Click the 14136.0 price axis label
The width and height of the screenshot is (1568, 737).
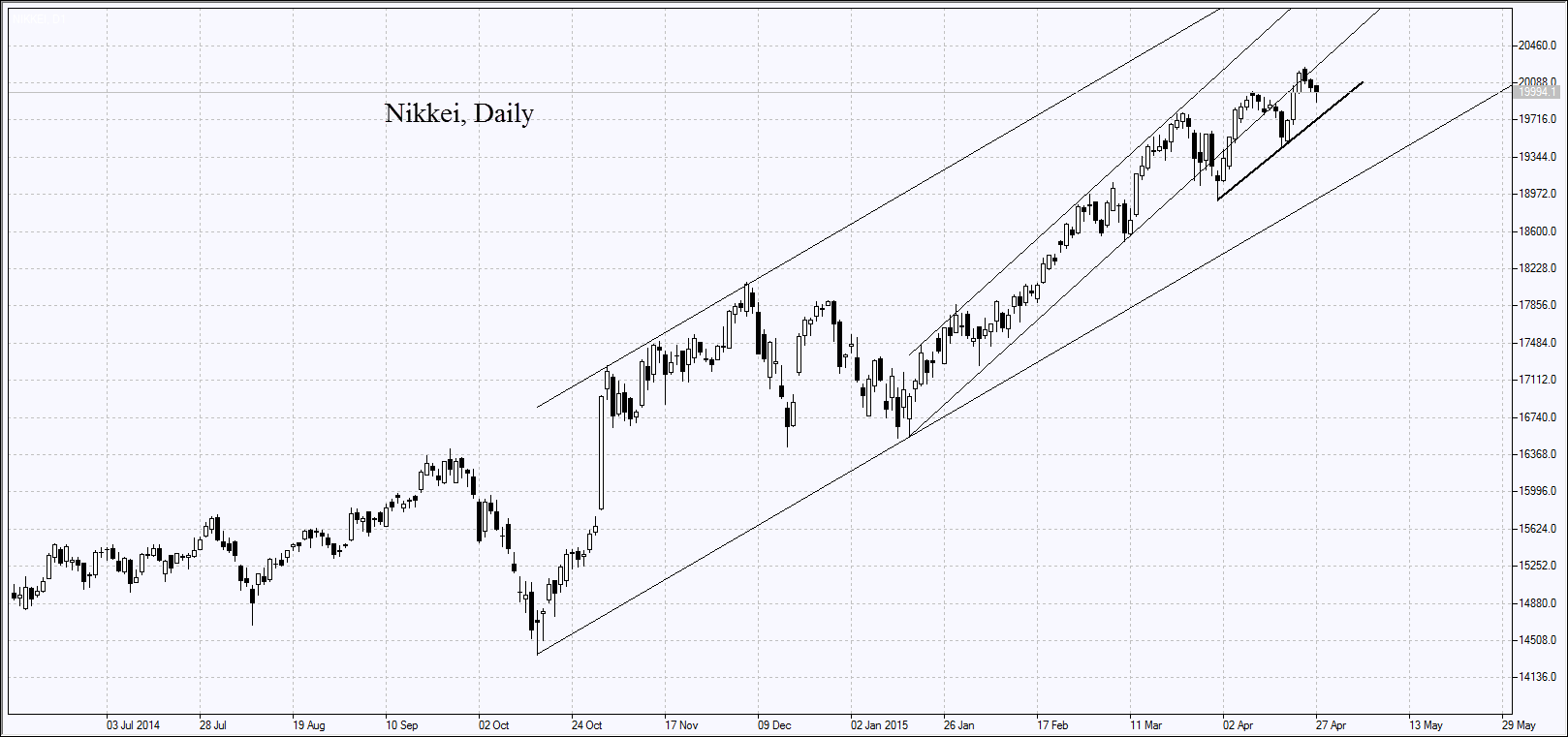(x=1538, y=677)
